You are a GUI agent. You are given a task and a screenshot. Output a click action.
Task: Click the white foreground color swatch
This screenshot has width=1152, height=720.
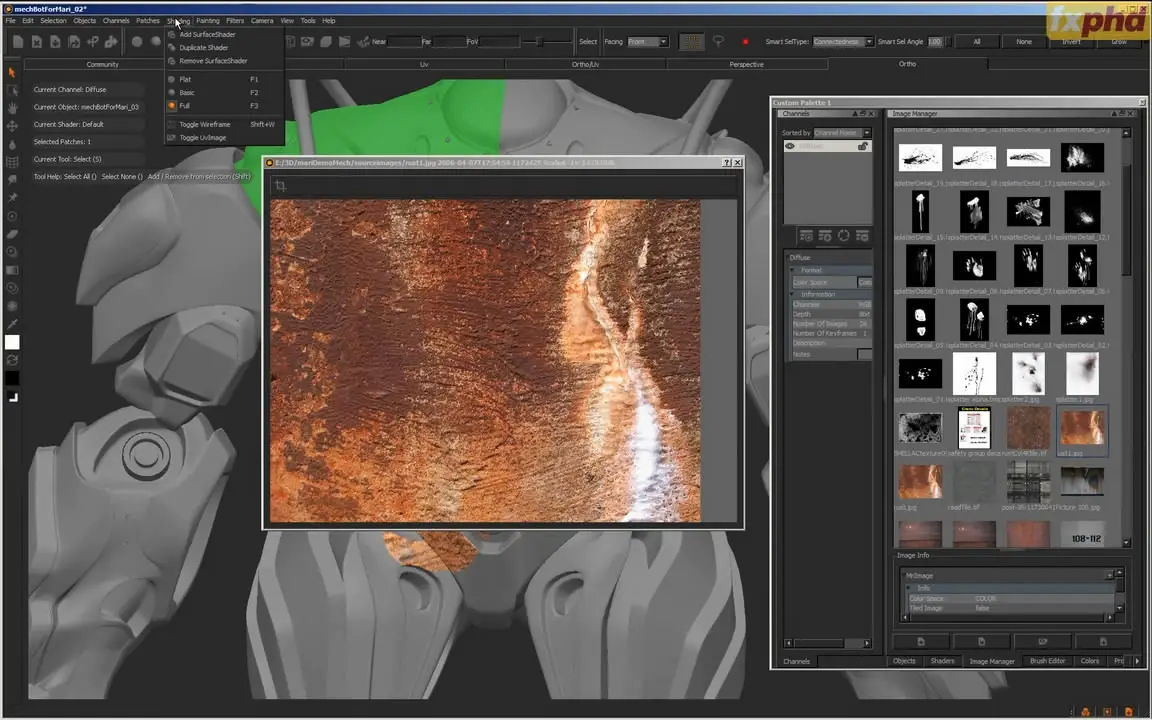[12, 343]
